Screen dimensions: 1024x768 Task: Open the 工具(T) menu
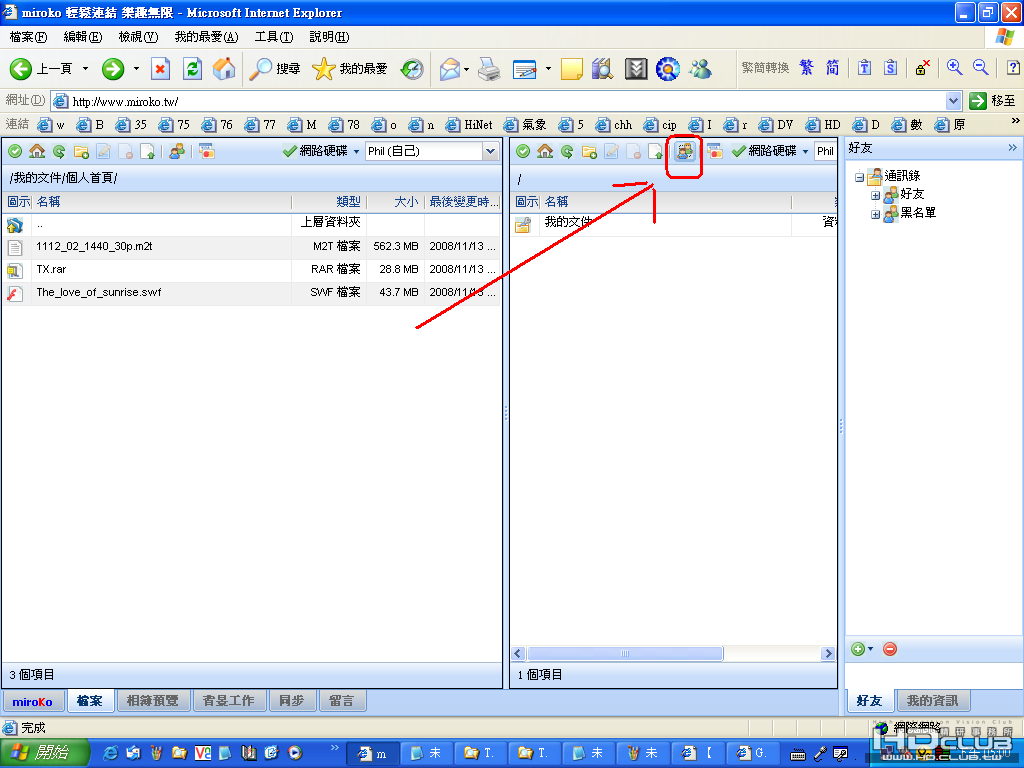(274, 37)
